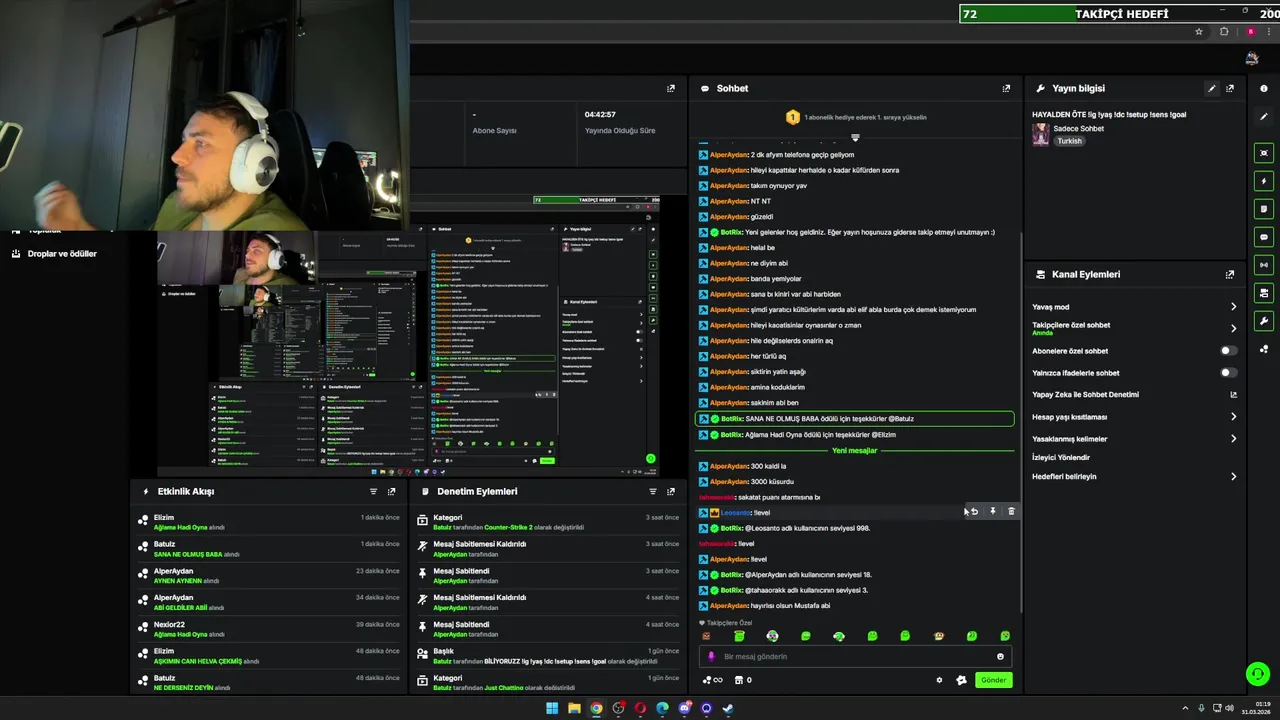Insert the first follower-only emote
The width and height of the screenshot is (1280, 720).
[x=706, y=636]
